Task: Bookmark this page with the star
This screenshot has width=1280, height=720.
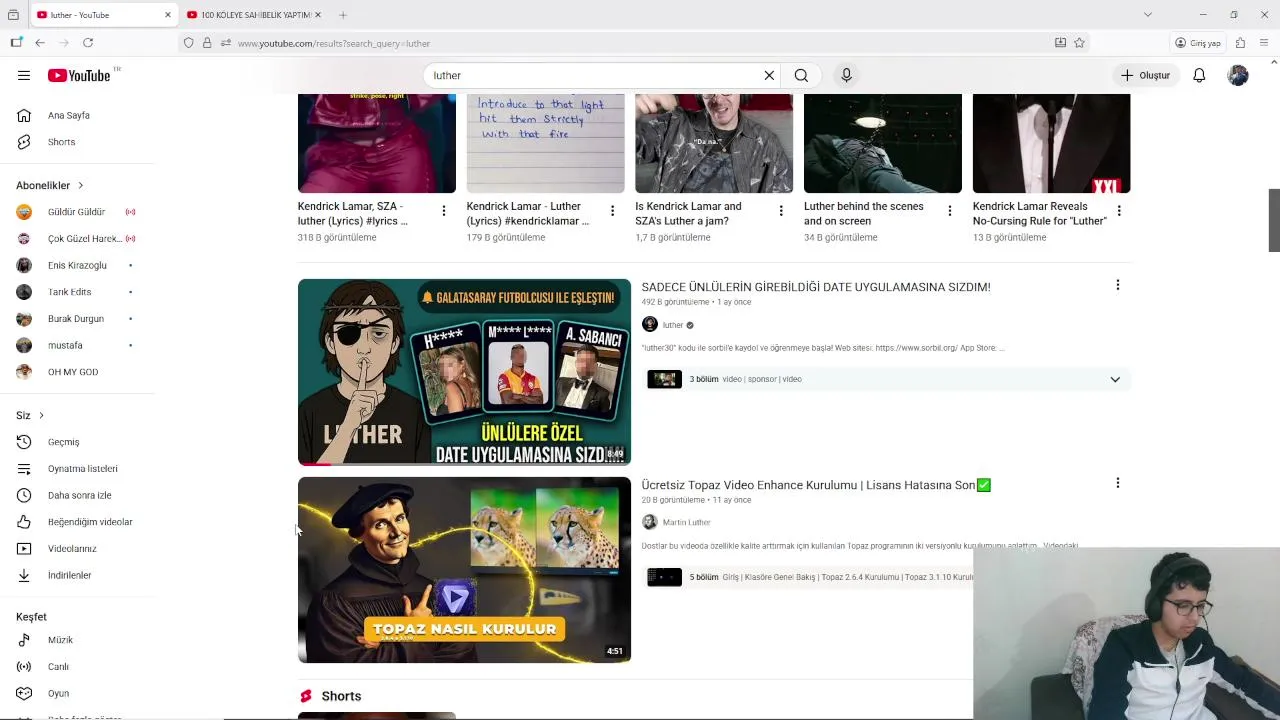Action: pyautogui.click(x=1079, y=43)
